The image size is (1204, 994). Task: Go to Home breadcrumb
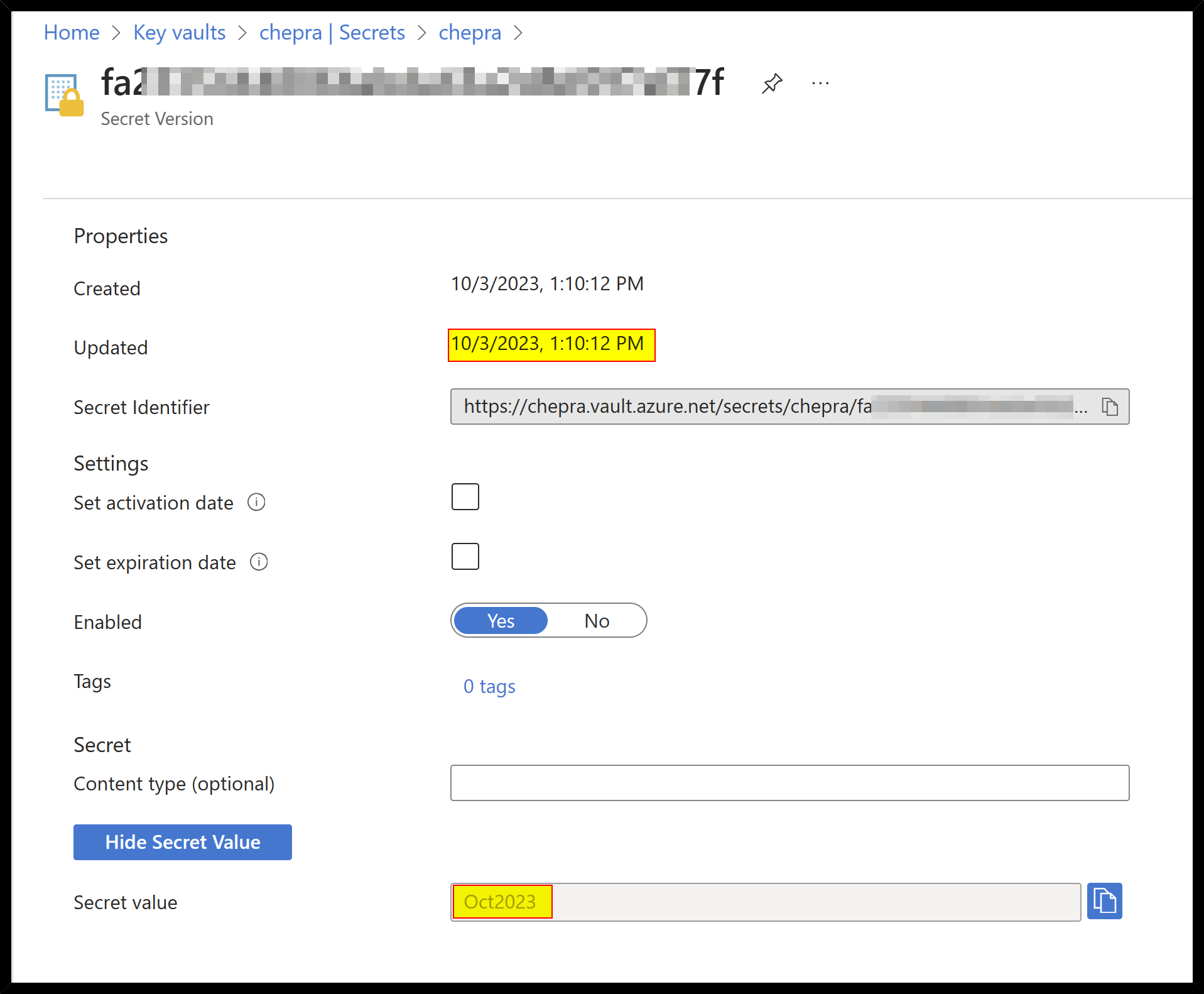coord(72,33)
